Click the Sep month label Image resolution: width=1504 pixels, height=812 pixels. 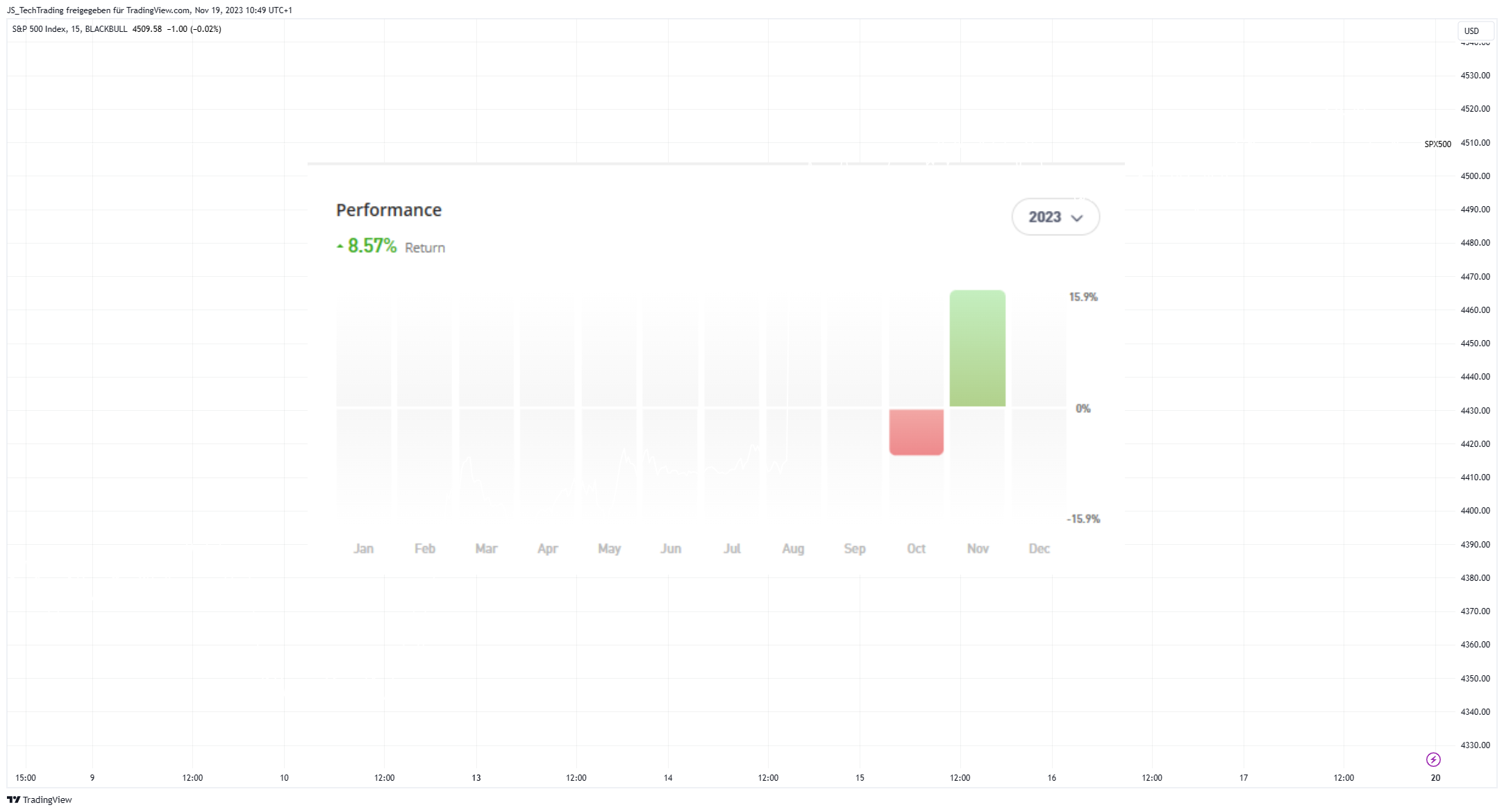tap(855, 548)
